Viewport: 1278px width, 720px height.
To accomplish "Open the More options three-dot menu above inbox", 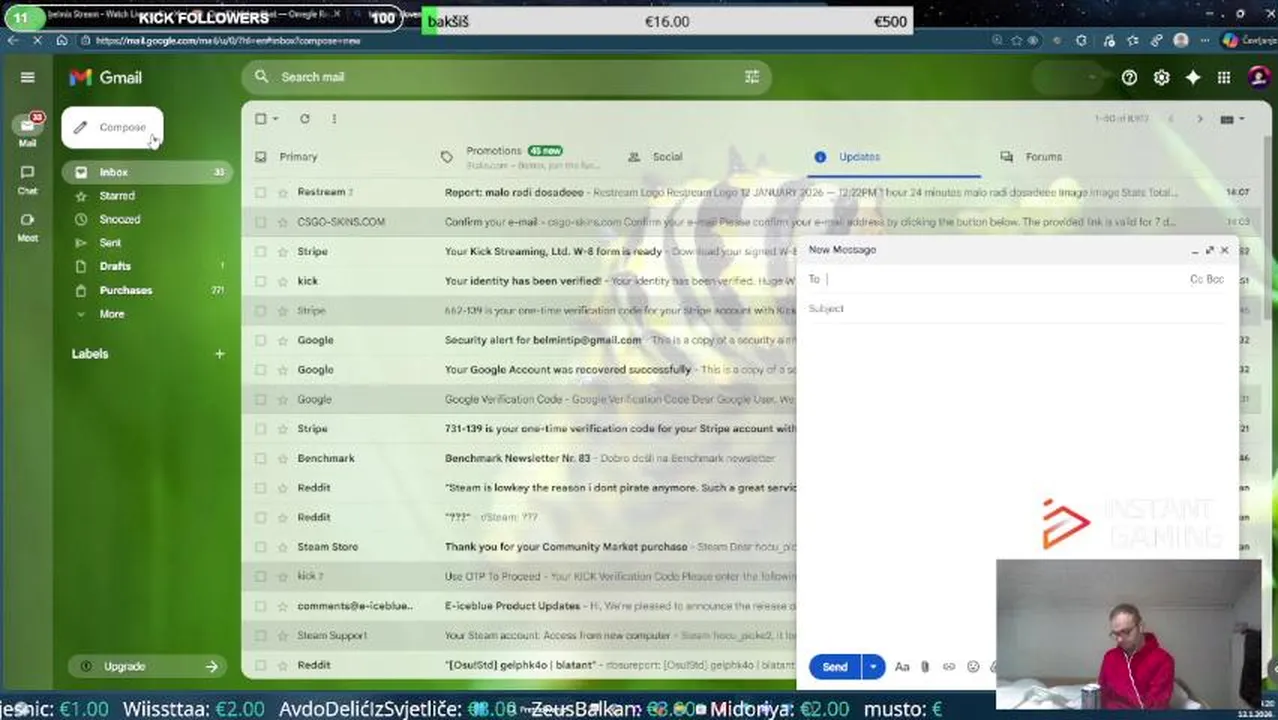I will 334,118.
